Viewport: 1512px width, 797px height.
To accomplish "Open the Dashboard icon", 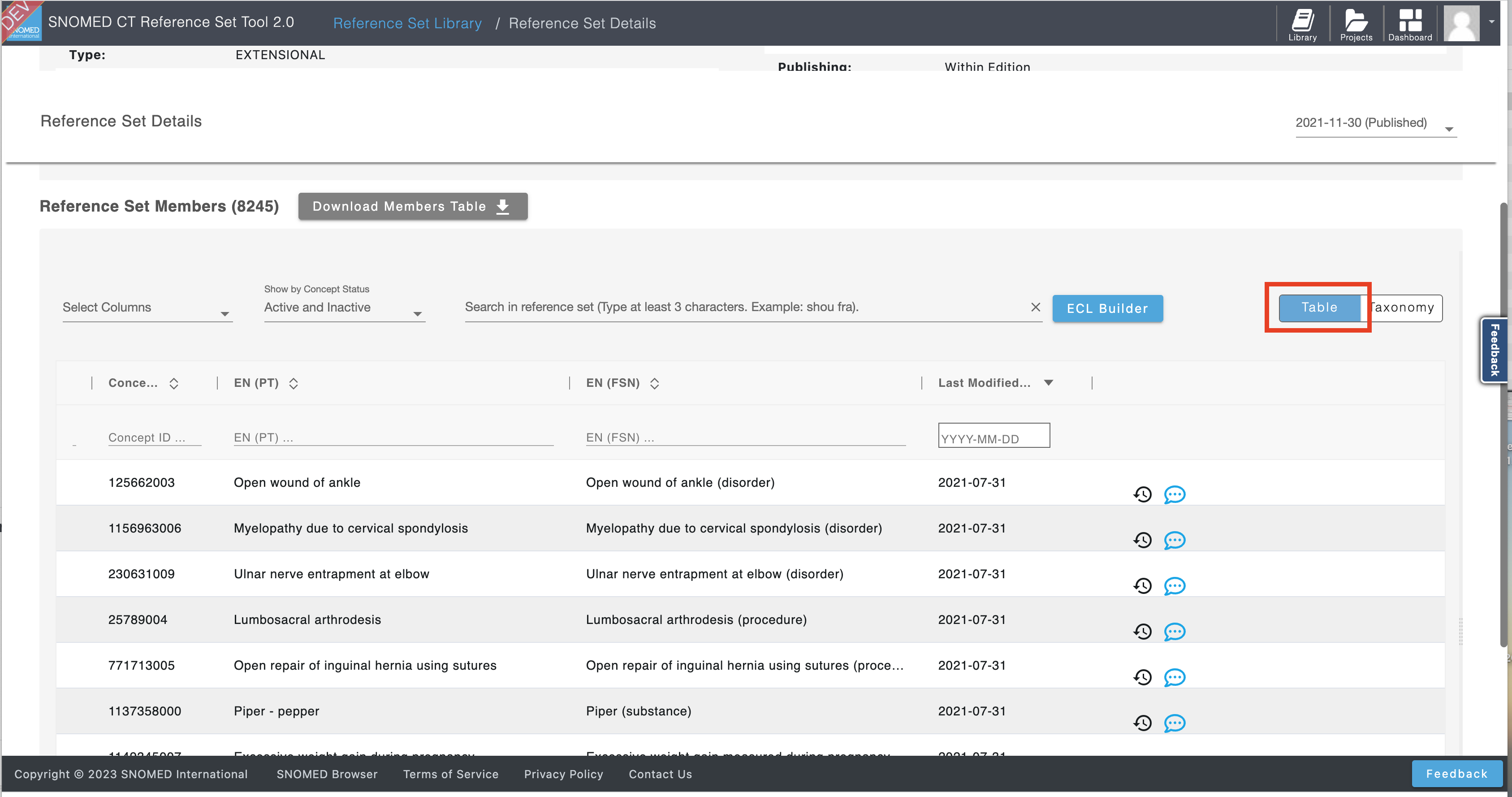I will pos(1410,24).
